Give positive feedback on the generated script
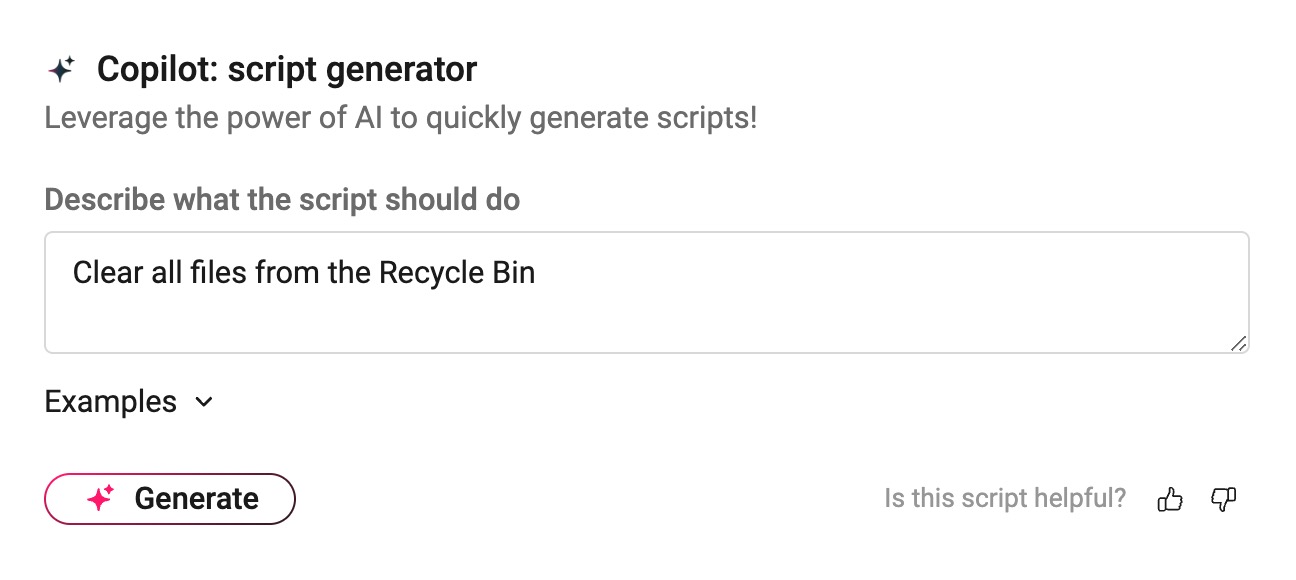This screenshot has height=580, width=1296. pyautogui.click(x=1169, y=499)
